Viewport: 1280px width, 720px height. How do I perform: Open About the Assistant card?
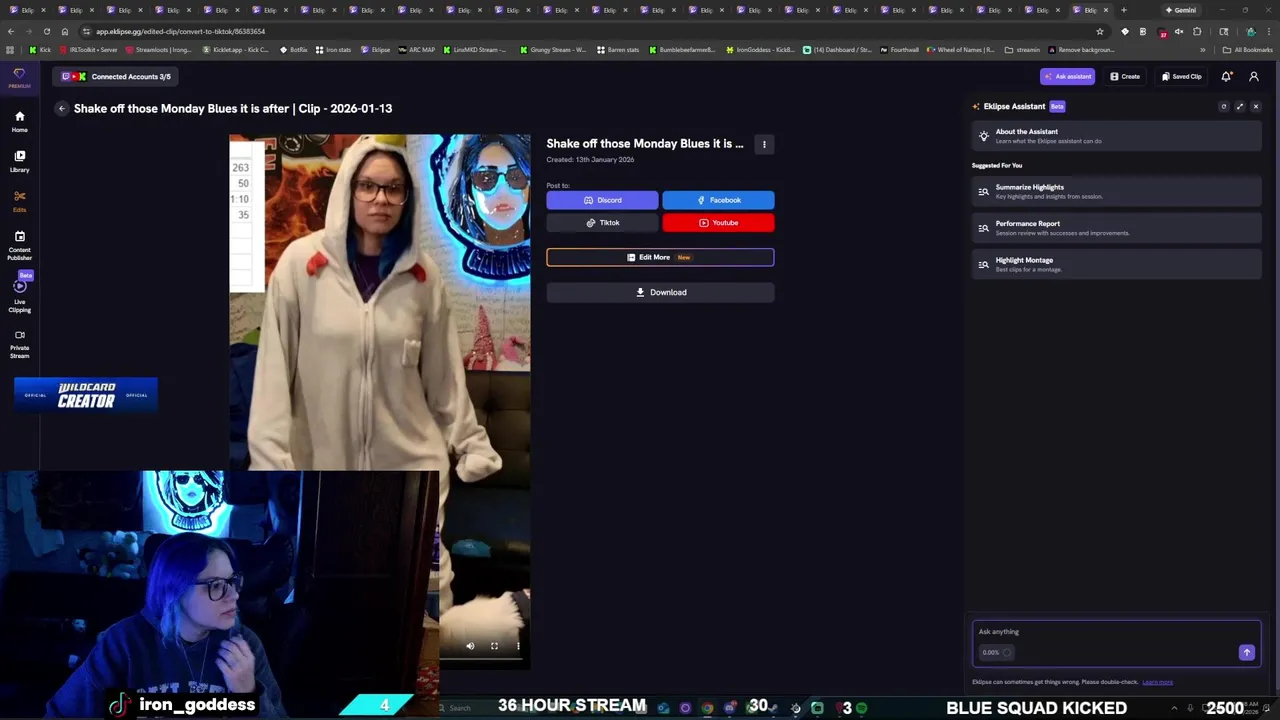[x=1116, y=136]
